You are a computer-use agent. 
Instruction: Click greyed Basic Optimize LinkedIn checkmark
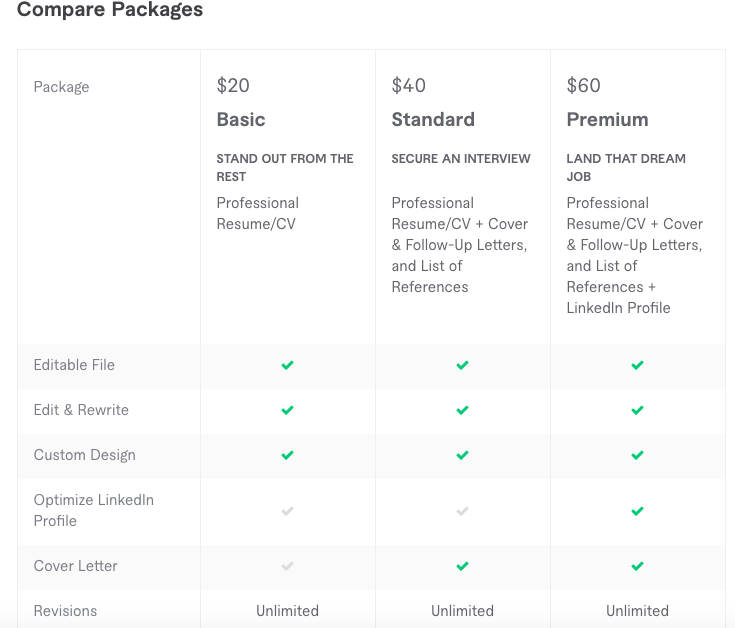pyautogui.click(x=287, y=511)
